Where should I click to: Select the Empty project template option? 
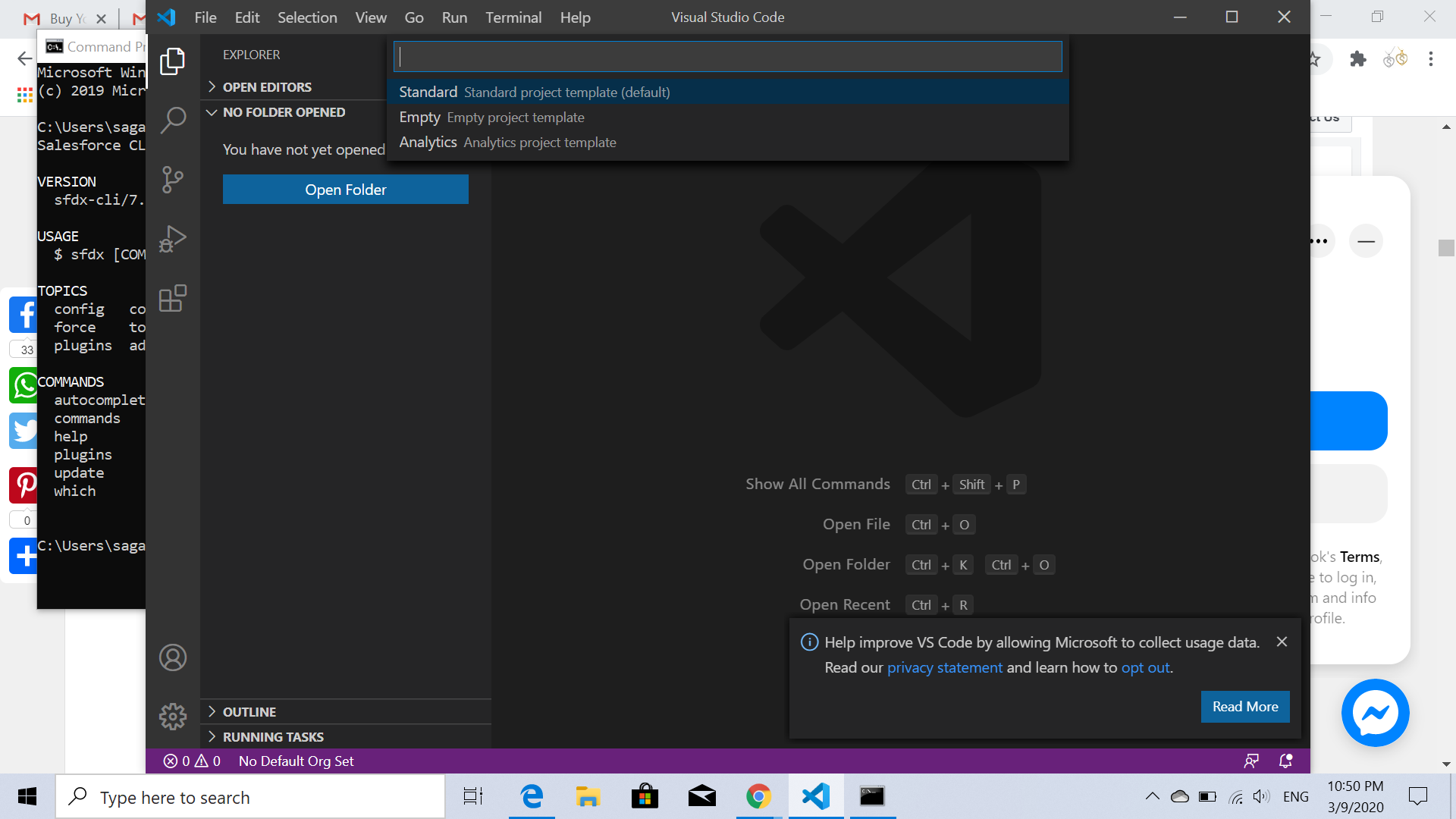(x=728, y=117)
